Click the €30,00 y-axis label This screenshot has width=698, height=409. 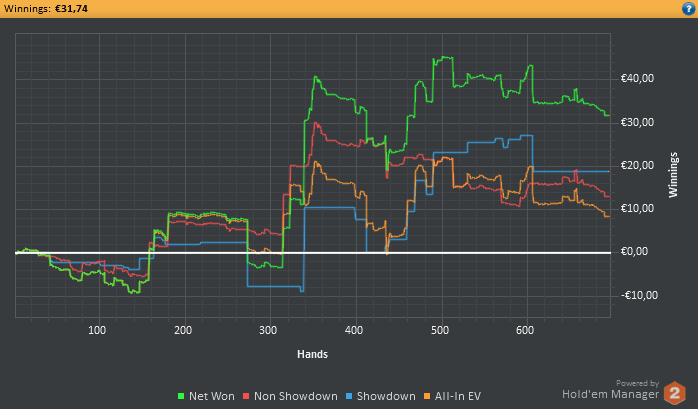coord(637,122)
